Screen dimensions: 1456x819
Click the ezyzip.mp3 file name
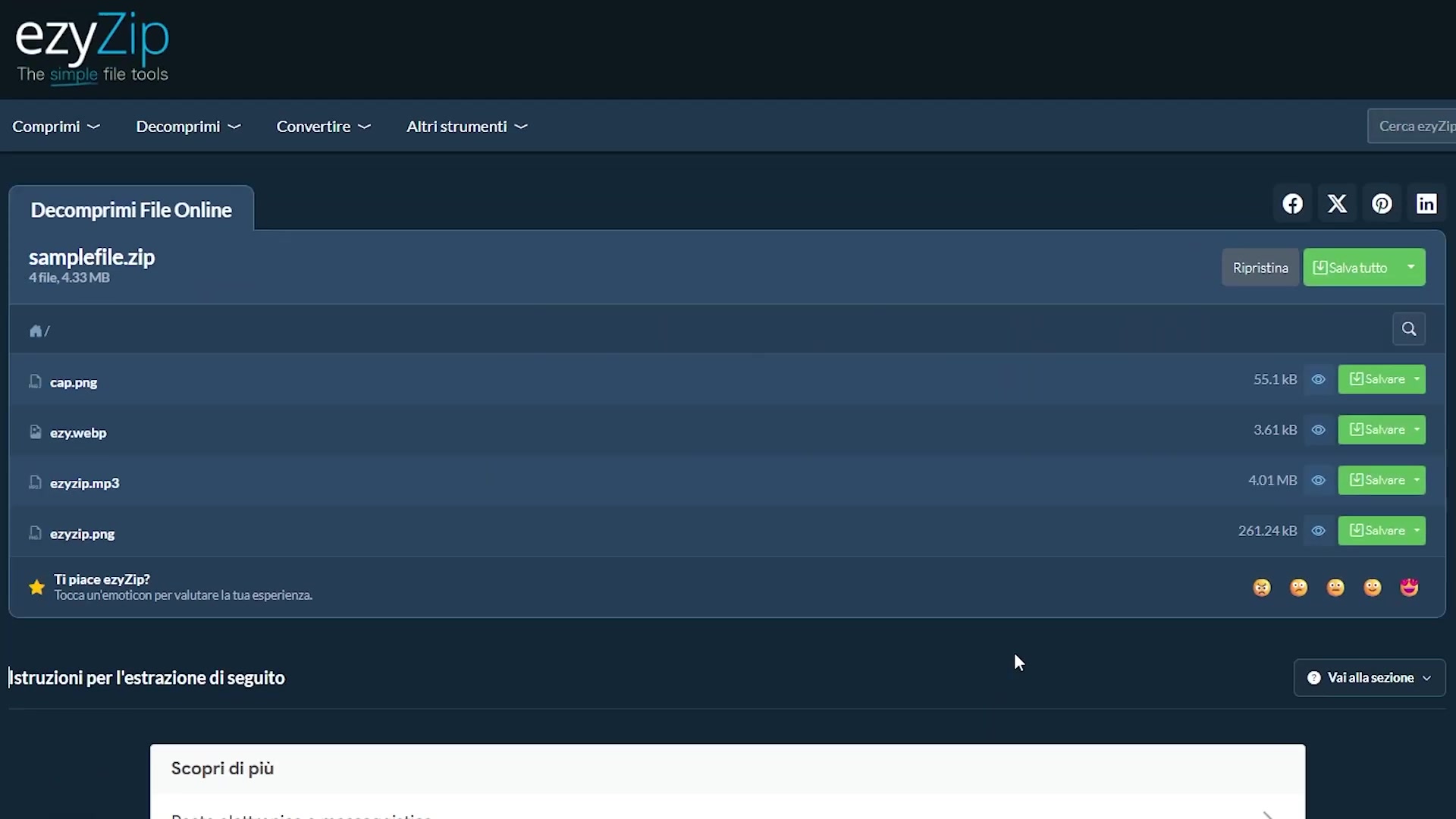click(x=85, y=483)
